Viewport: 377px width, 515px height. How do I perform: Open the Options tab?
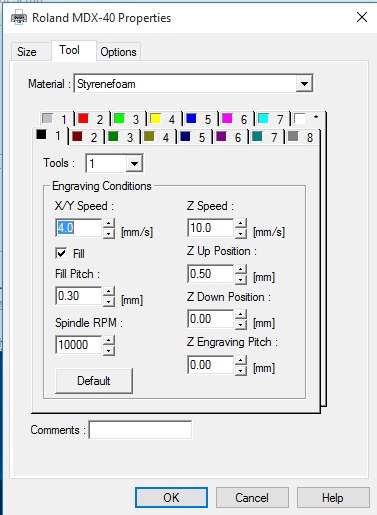(119, 52)
